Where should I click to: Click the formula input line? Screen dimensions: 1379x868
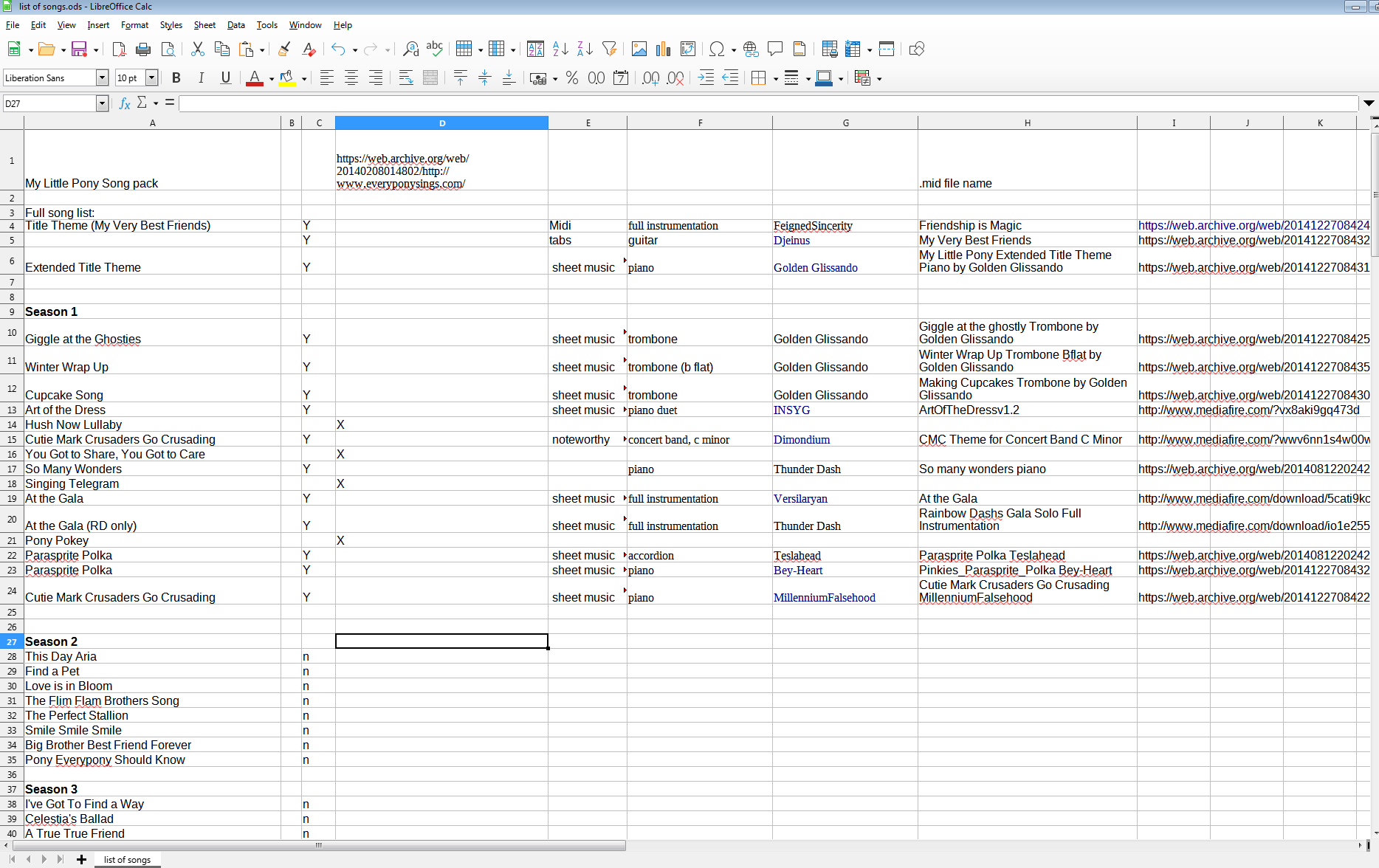click(x=768, y=103)
